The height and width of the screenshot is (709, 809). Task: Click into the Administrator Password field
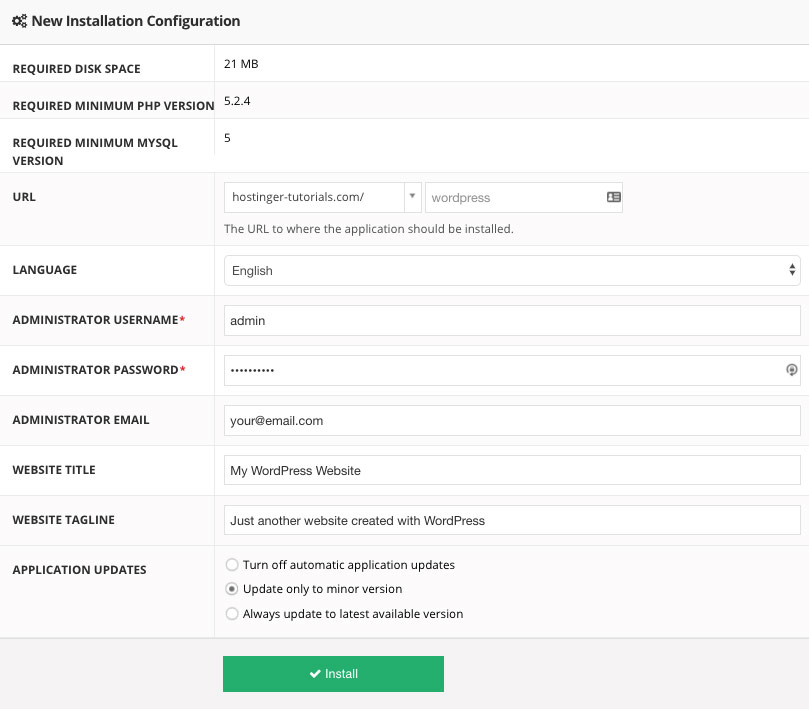(x=500, y=371)
